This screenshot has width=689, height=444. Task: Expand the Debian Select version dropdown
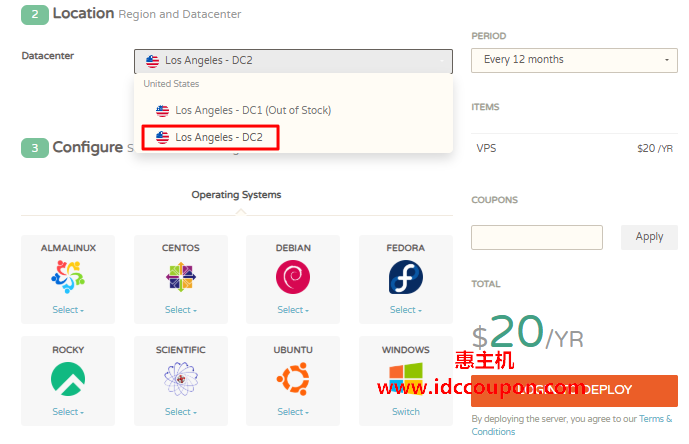(293, 310)
